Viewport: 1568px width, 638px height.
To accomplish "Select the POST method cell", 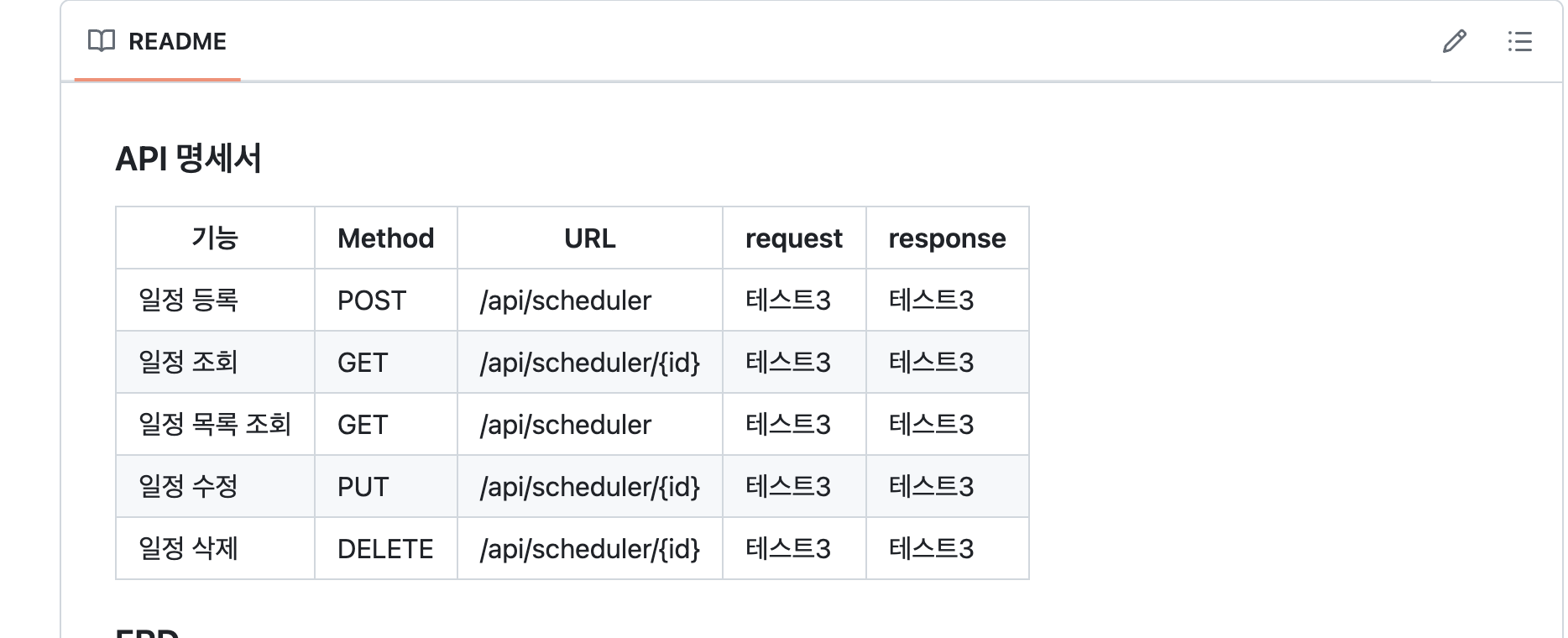I will click(x=386, y=300).
